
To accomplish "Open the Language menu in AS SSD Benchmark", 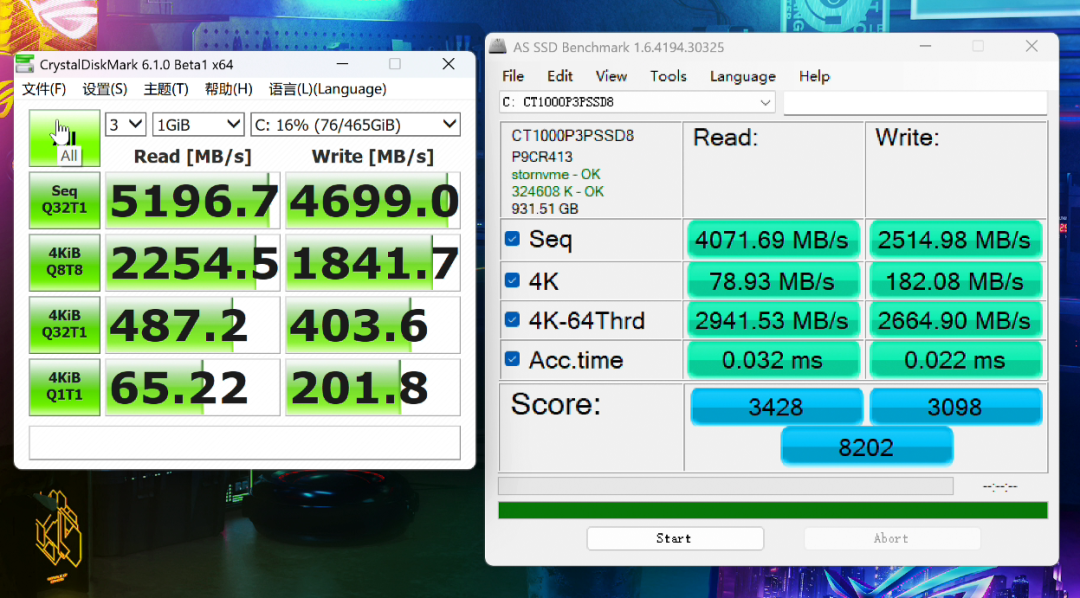I will (x=742, y=76).
